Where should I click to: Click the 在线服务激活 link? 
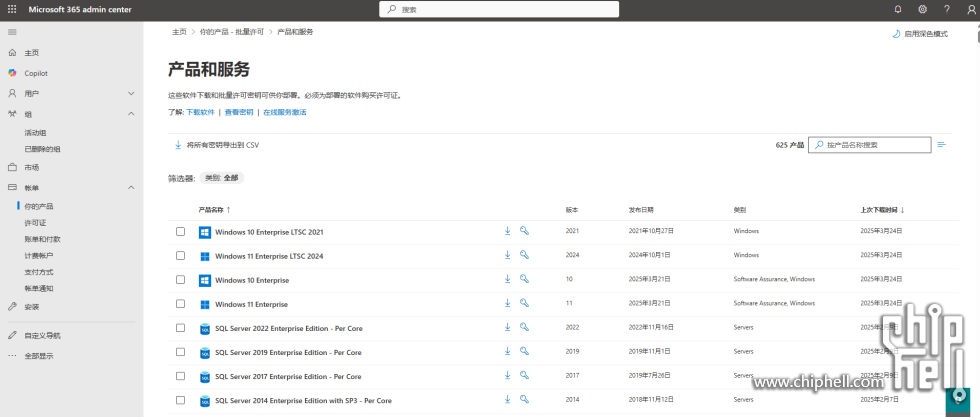284,113
